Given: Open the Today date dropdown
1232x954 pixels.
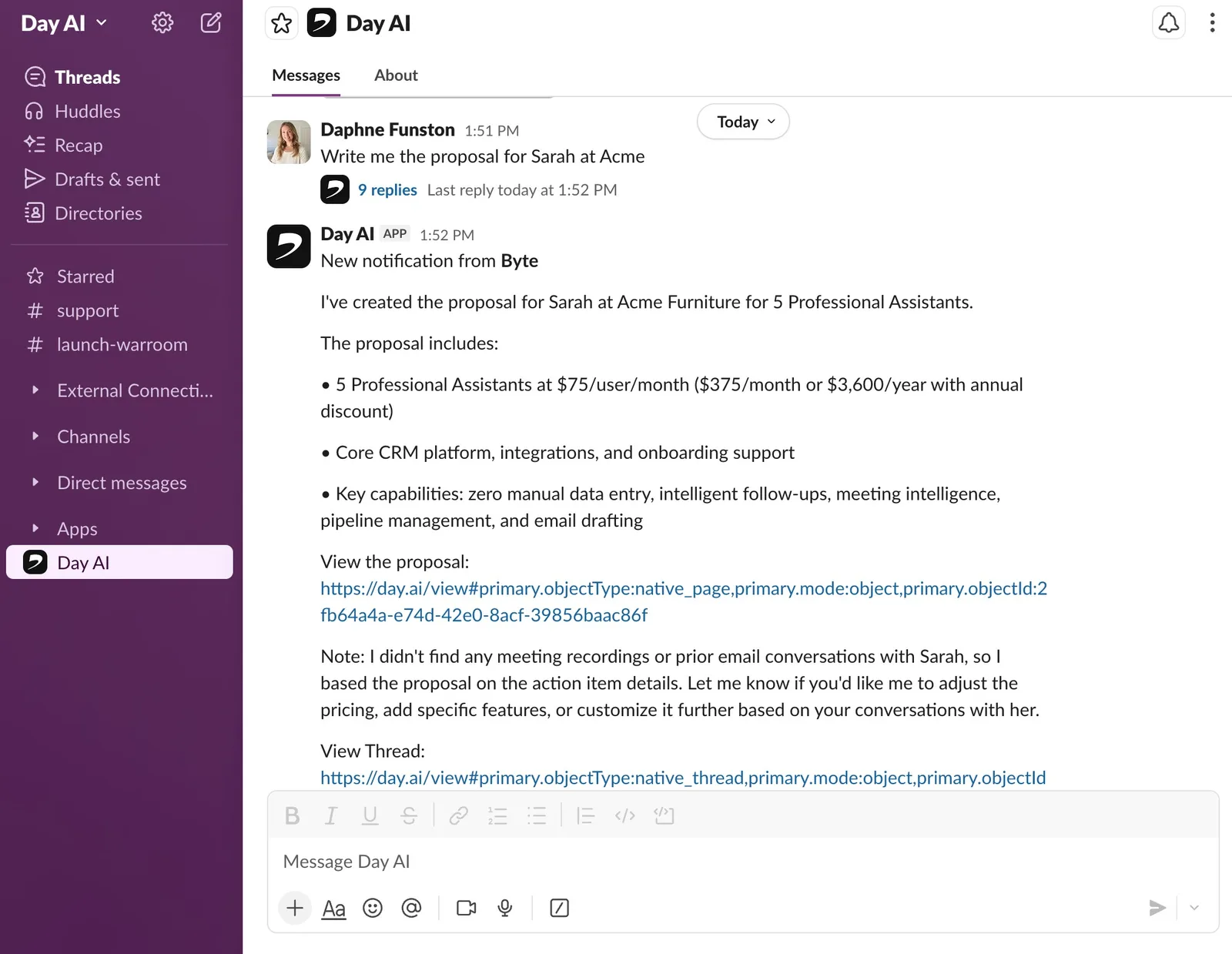Looking at the screenshot, I should pyautogui.click(x=743, y=122).
